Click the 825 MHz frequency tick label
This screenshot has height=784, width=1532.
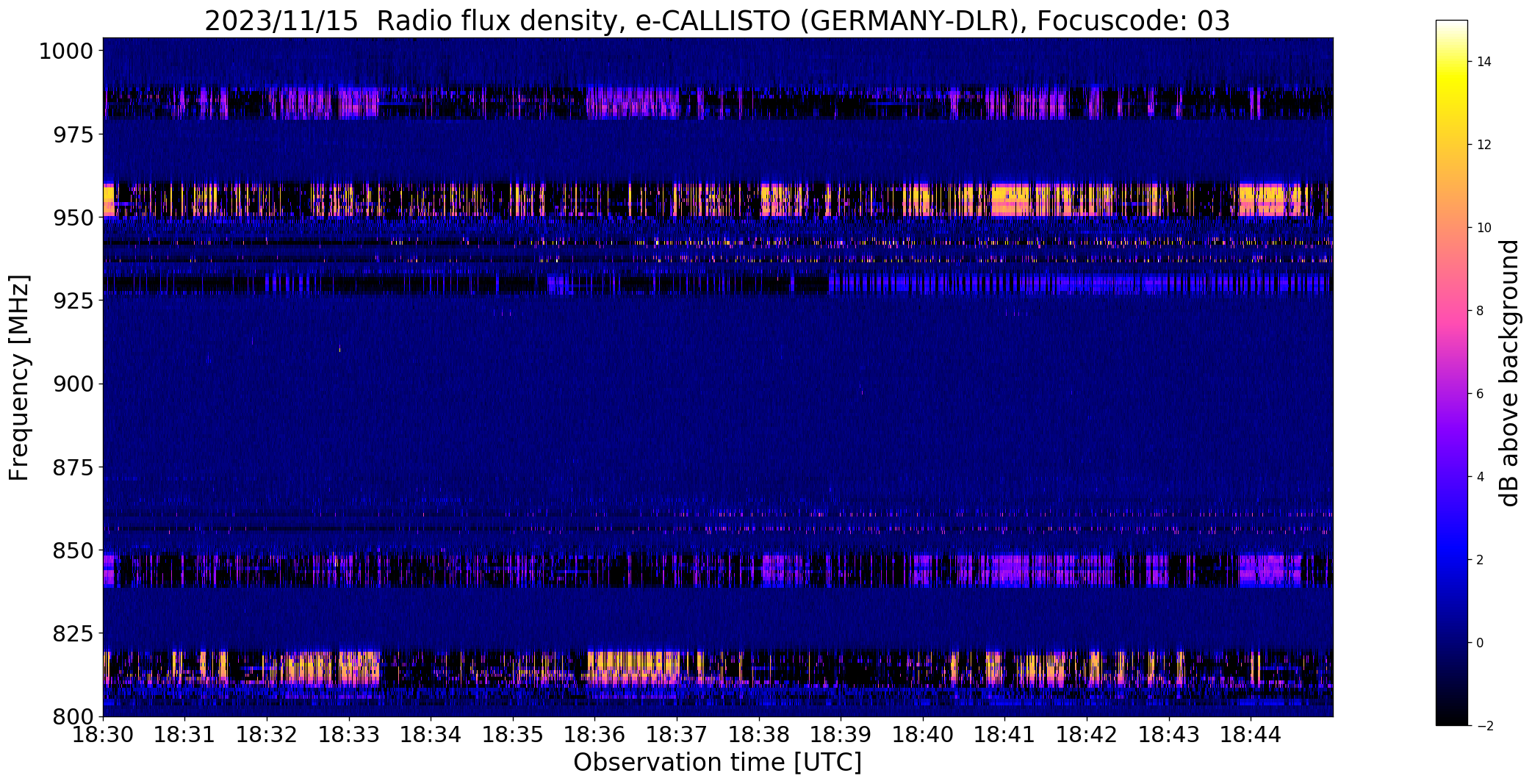tap(73, 633)
